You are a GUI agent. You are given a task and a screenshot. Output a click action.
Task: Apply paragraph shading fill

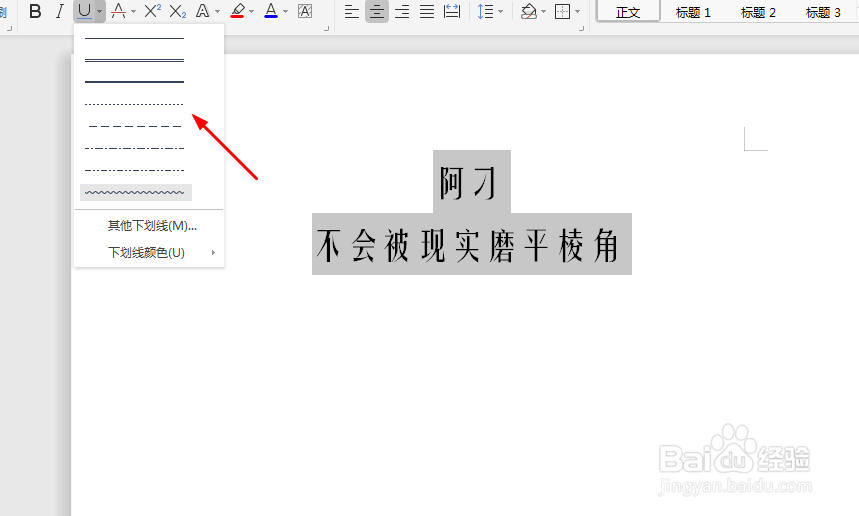point(529,11)
